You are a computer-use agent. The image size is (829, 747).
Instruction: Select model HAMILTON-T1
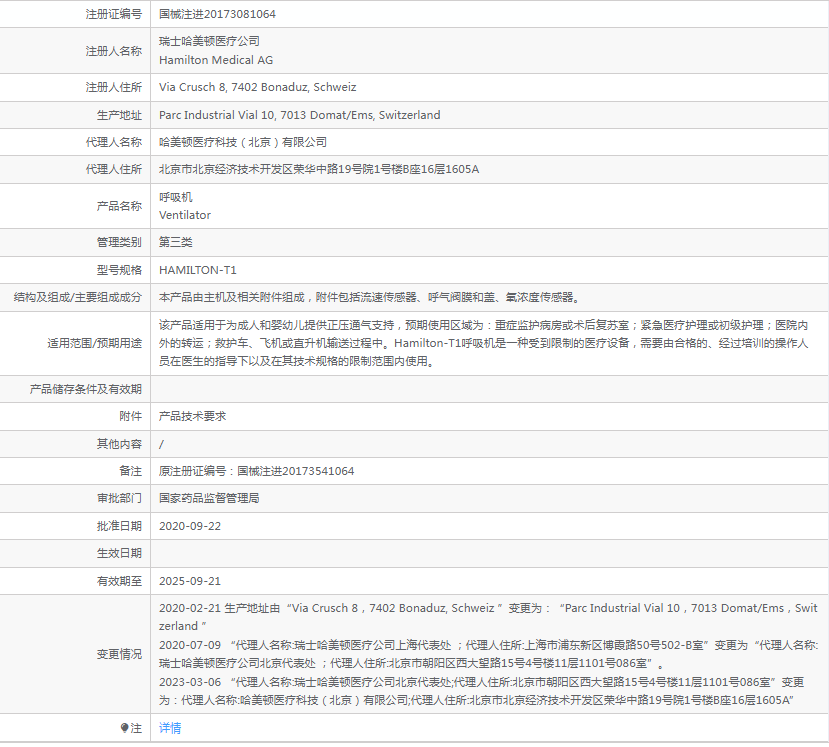(198, 270)
